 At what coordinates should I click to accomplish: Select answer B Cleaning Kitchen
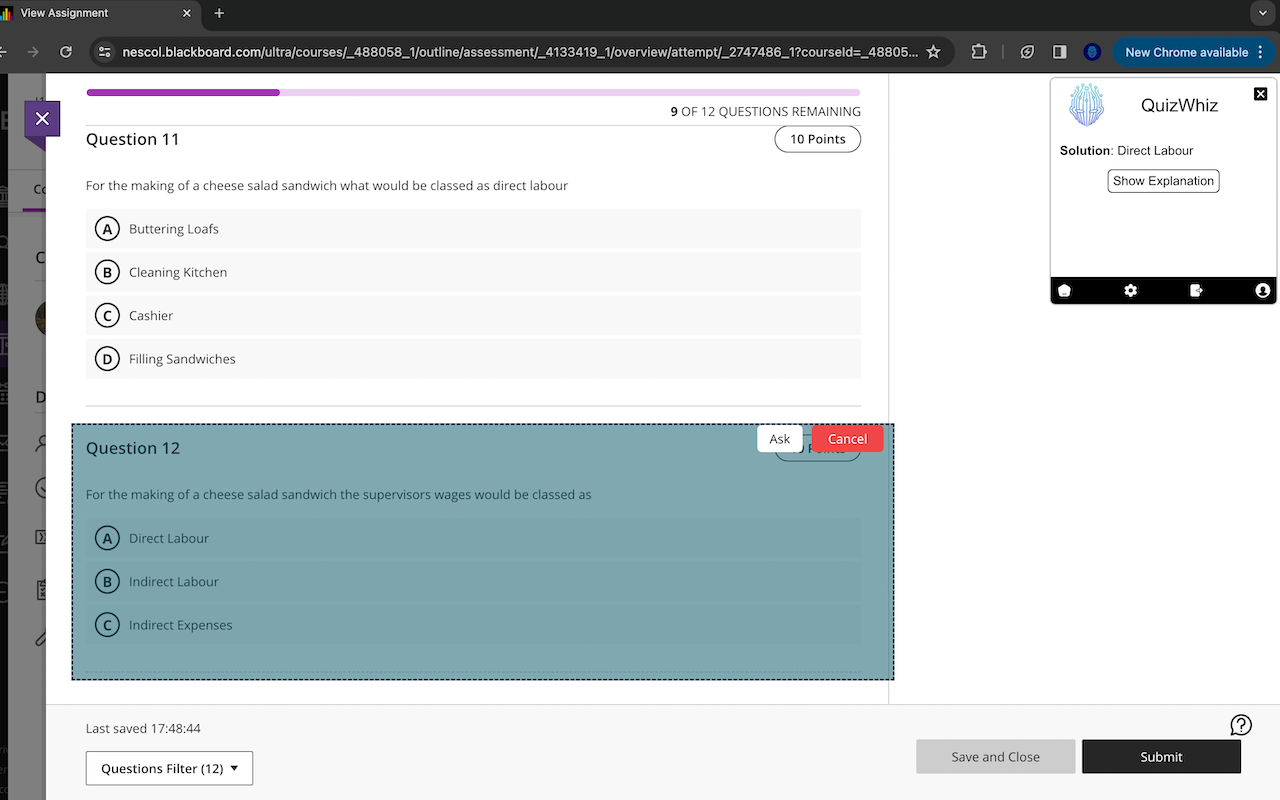pos(473,272)
